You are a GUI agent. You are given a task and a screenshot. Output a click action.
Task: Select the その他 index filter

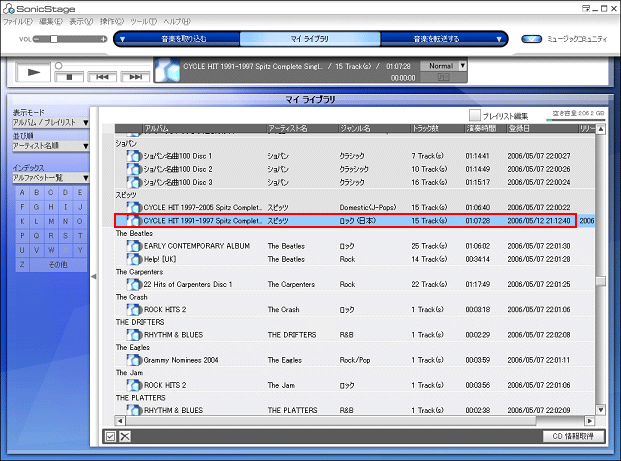pyautogui.click(x=58, y=264)
